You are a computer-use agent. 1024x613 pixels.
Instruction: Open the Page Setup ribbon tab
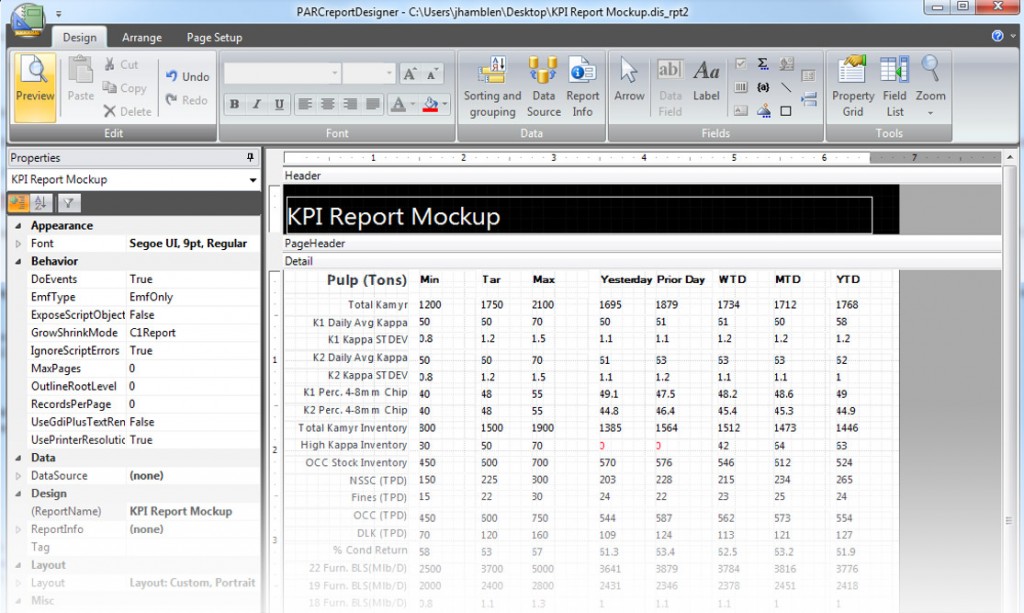pos(214,37)
